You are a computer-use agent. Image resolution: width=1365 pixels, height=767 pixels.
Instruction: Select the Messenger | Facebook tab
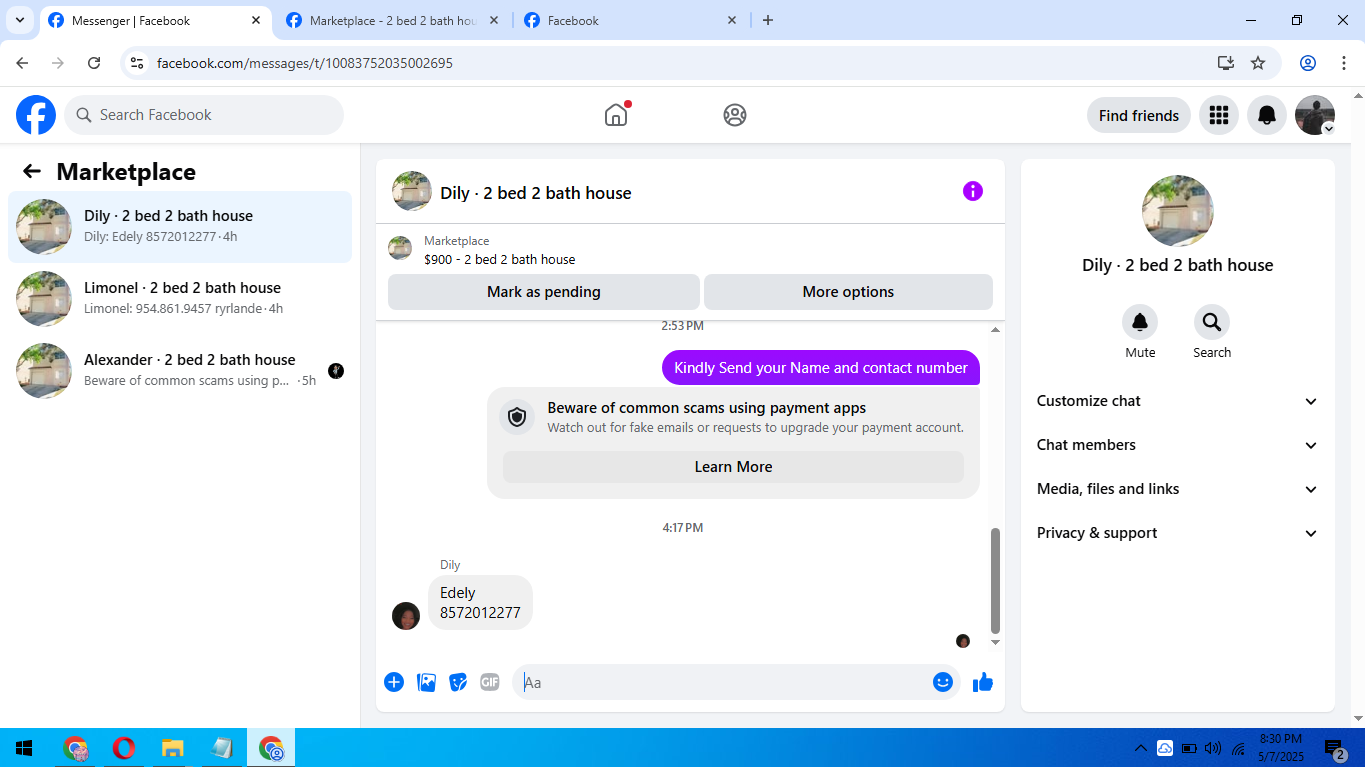pos(155,20)
